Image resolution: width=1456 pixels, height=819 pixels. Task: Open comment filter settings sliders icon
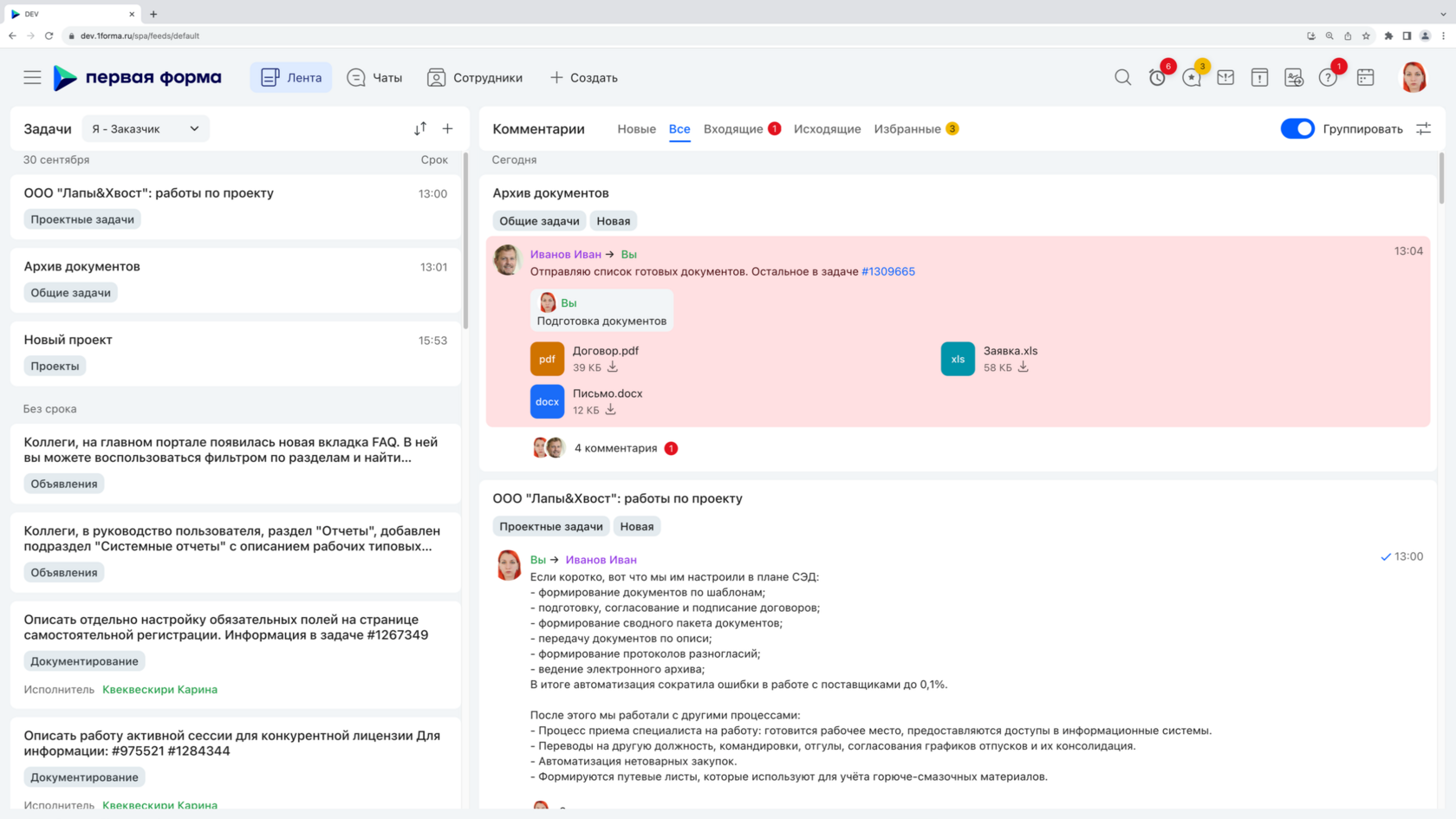(x=1423, y=128)
